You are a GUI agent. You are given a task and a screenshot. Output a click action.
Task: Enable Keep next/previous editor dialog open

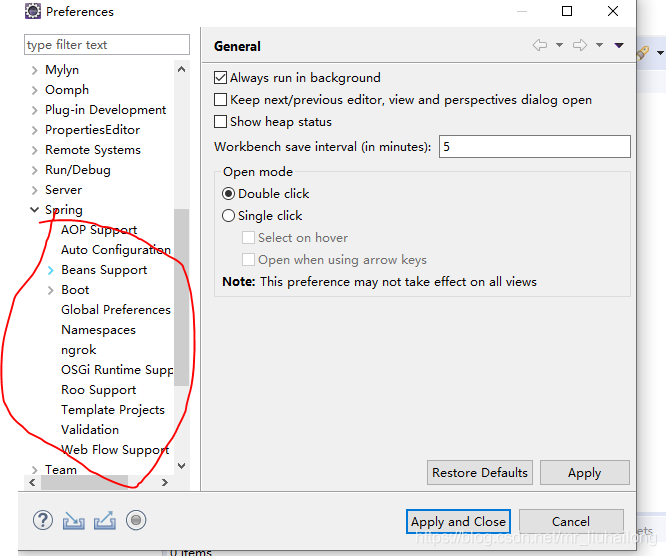pyautogui.click(x=220, y=100)
